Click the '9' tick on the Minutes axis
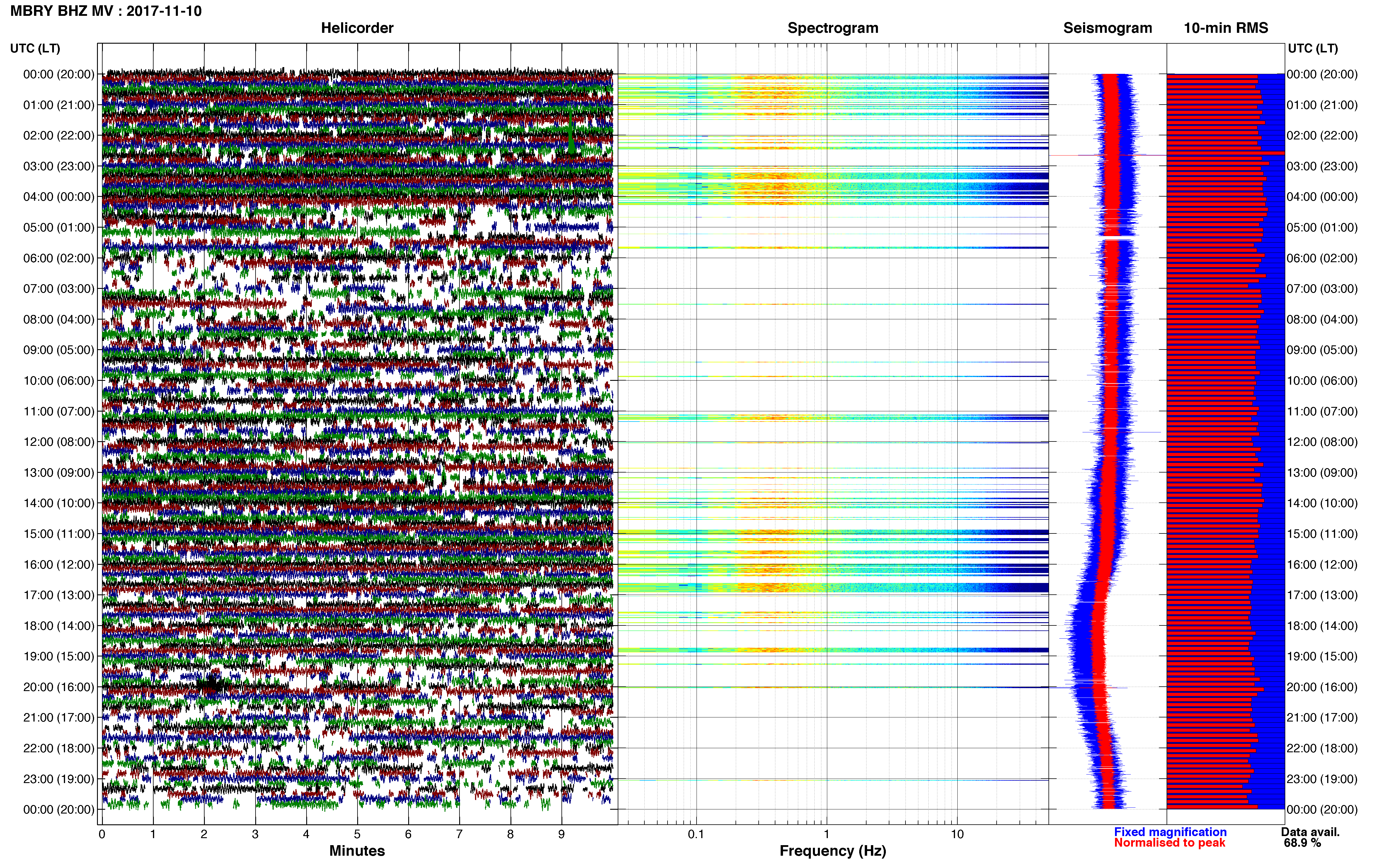1389x868 pixels. (x=561, y=834)
